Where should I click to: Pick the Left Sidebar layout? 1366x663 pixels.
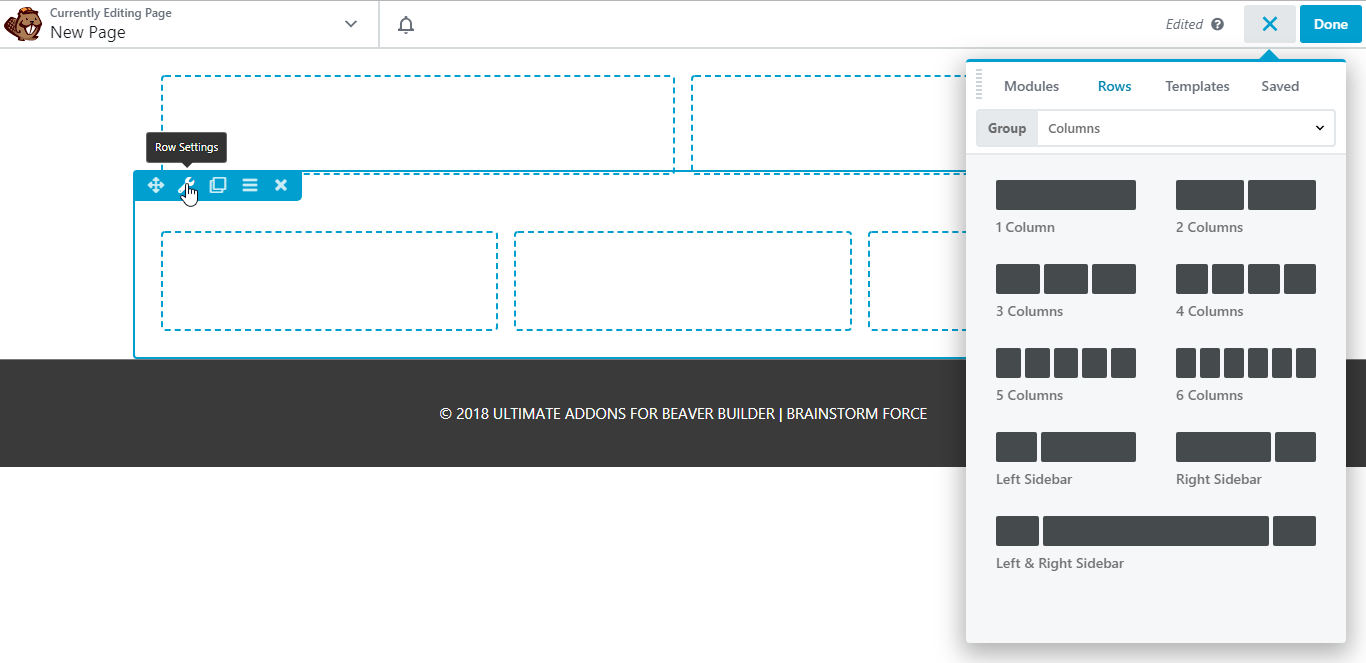pyautogui.click(x=1065, y=447)
